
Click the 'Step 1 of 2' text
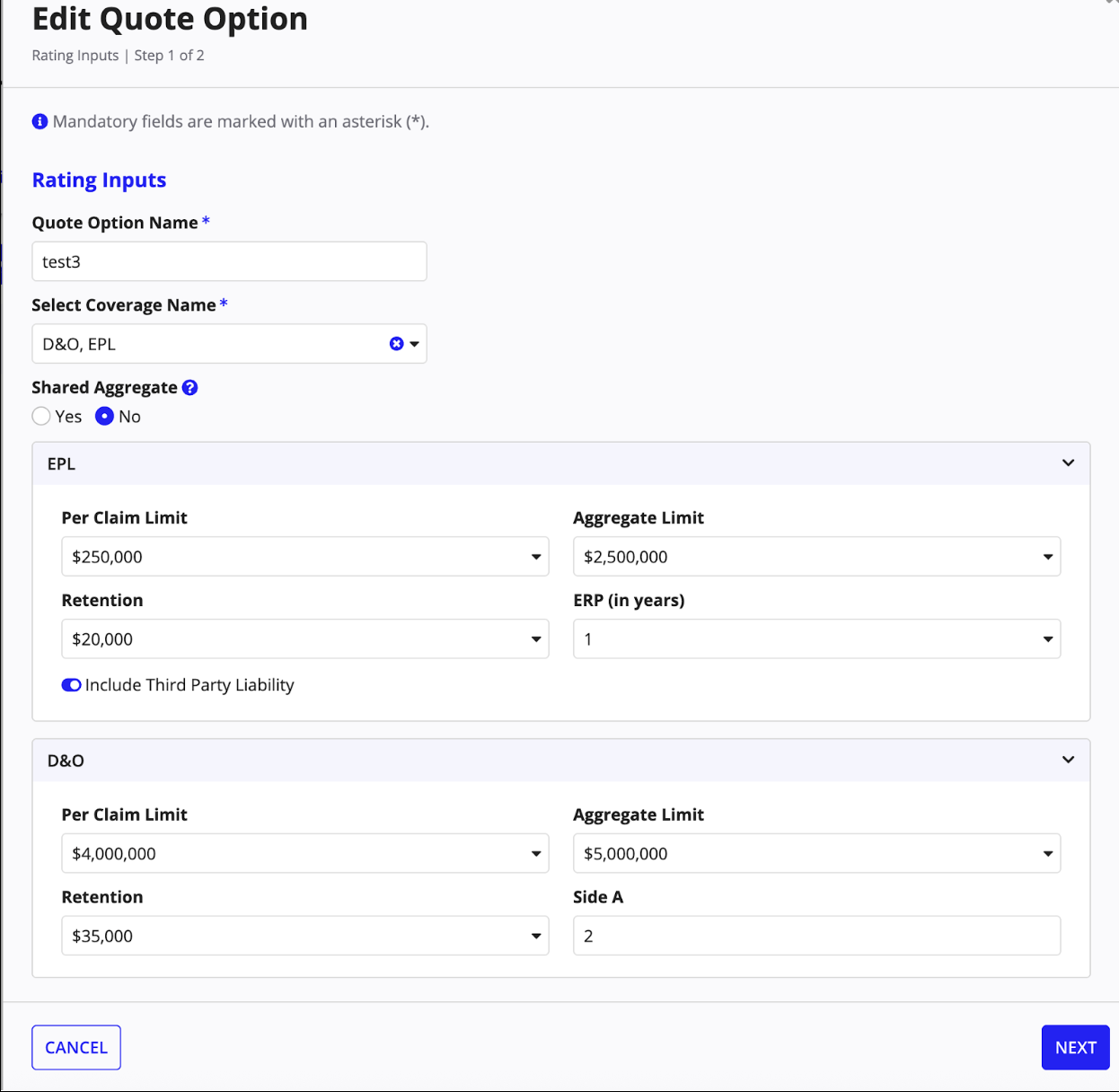[x=170, y=56]
